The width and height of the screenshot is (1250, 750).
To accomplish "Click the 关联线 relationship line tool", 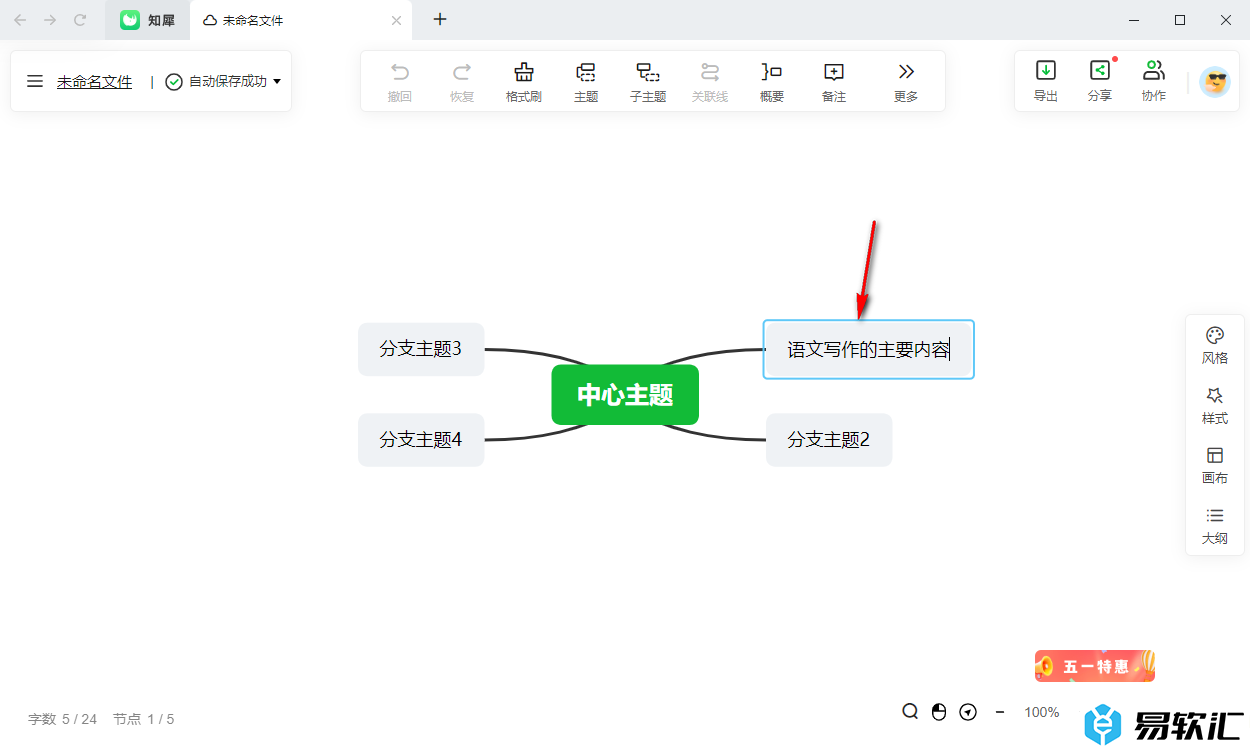I will 710,82.
